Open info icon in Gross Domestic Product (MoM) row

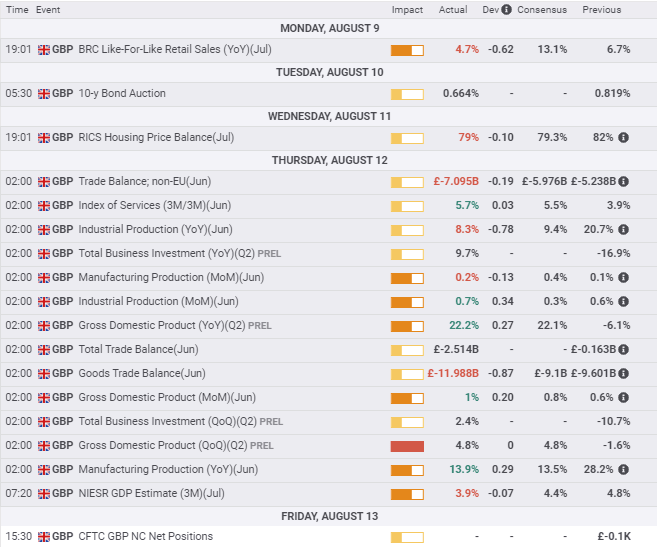(624, 398)
